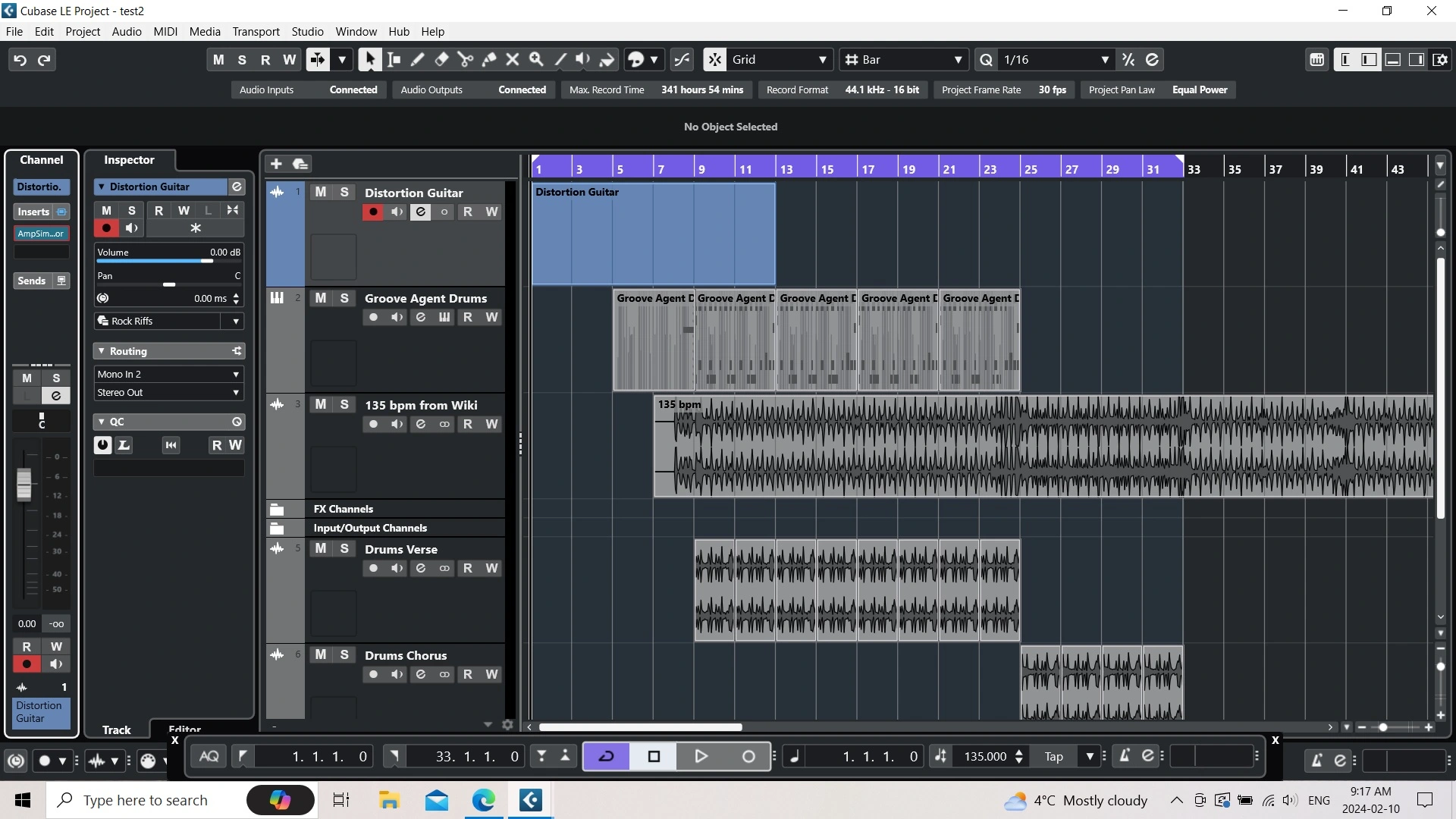Image resolution: width=1456 pixels, height=819 pixels.
Task: Click the Tap tempo button
Action: (x=1053, y=756)
